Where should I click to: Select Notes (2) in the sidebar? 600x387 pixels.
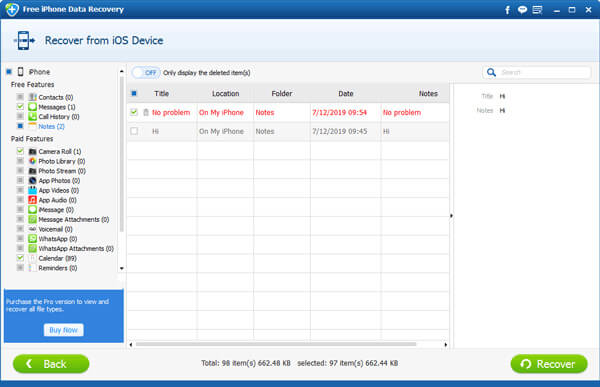(51, 126)
